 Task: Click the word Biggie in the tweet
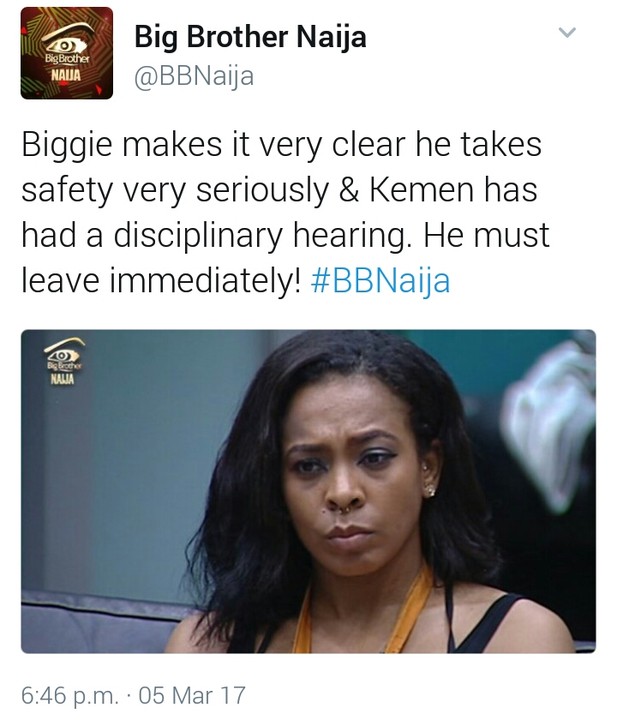tap(67, 146)
